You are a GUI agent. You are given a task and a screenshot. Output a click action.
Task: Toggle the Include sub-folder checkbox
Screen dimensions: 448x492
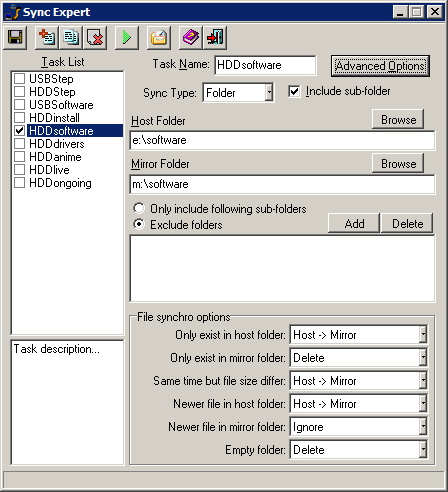click(294, 91)
